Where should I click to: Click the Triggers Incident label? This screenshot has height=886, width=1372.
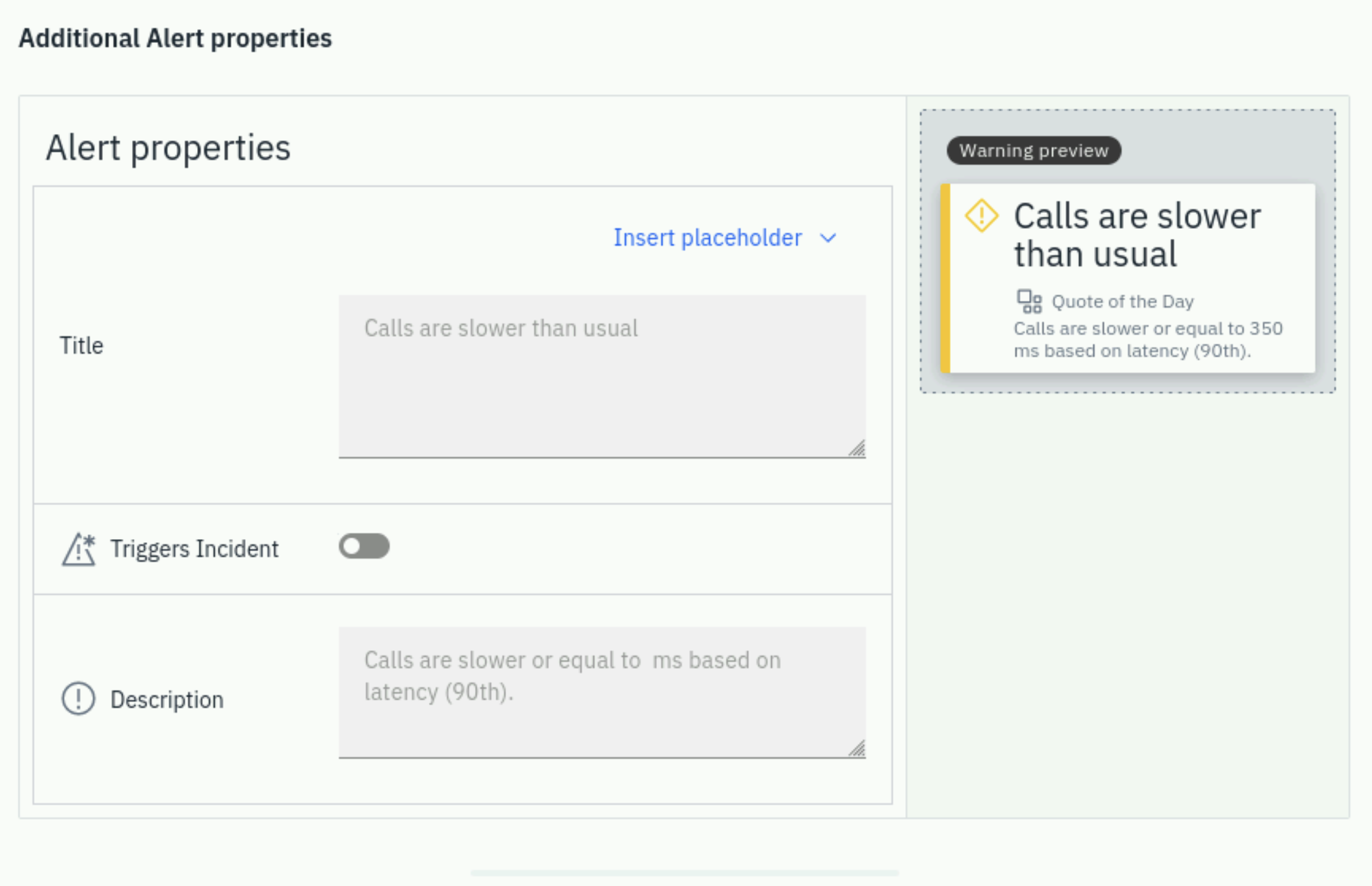coord(195,549)
